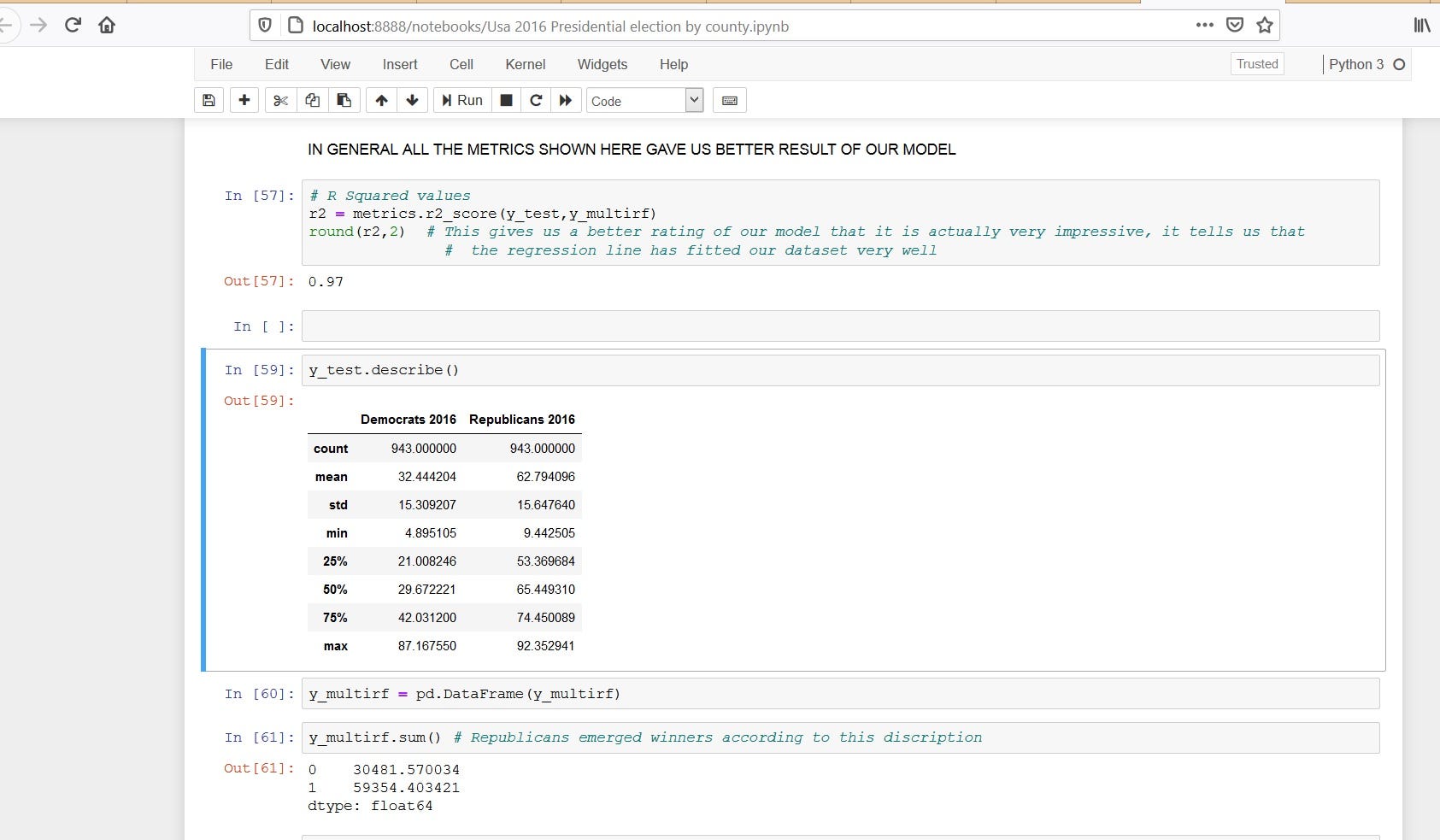Image resolution: width=1440 pixels, height=840 pixels.
Task: Save notebook with the floppy disk icon
Action: pyautogui.click(x=209, y=100)
